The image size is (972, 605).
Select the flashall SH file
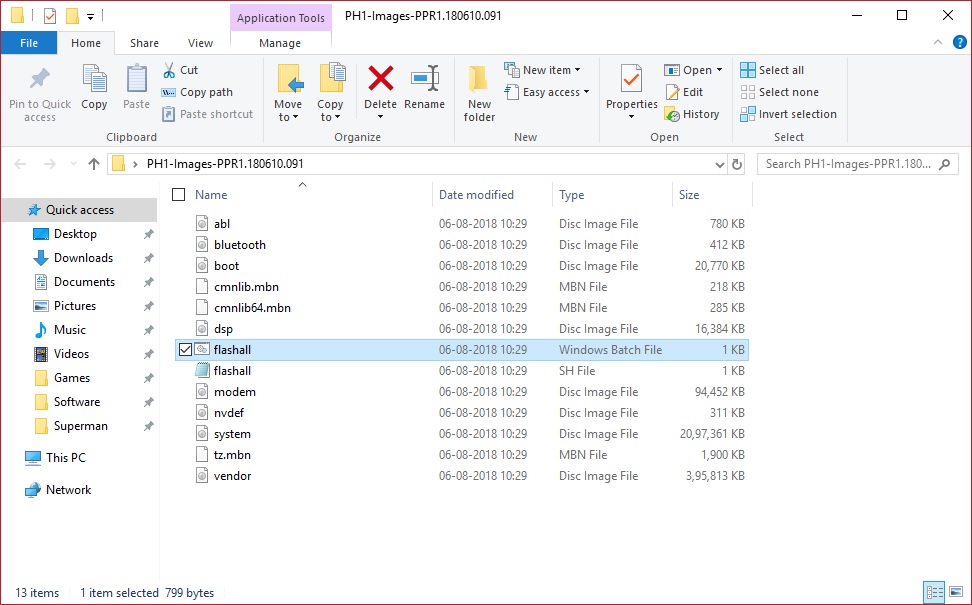click(x=461, y=371)
